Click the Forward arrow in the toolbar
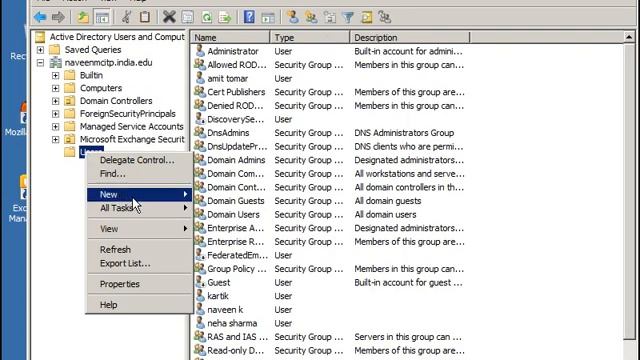Image resolution: width=640 pixels, height=360 pixels. coord(58,17)
